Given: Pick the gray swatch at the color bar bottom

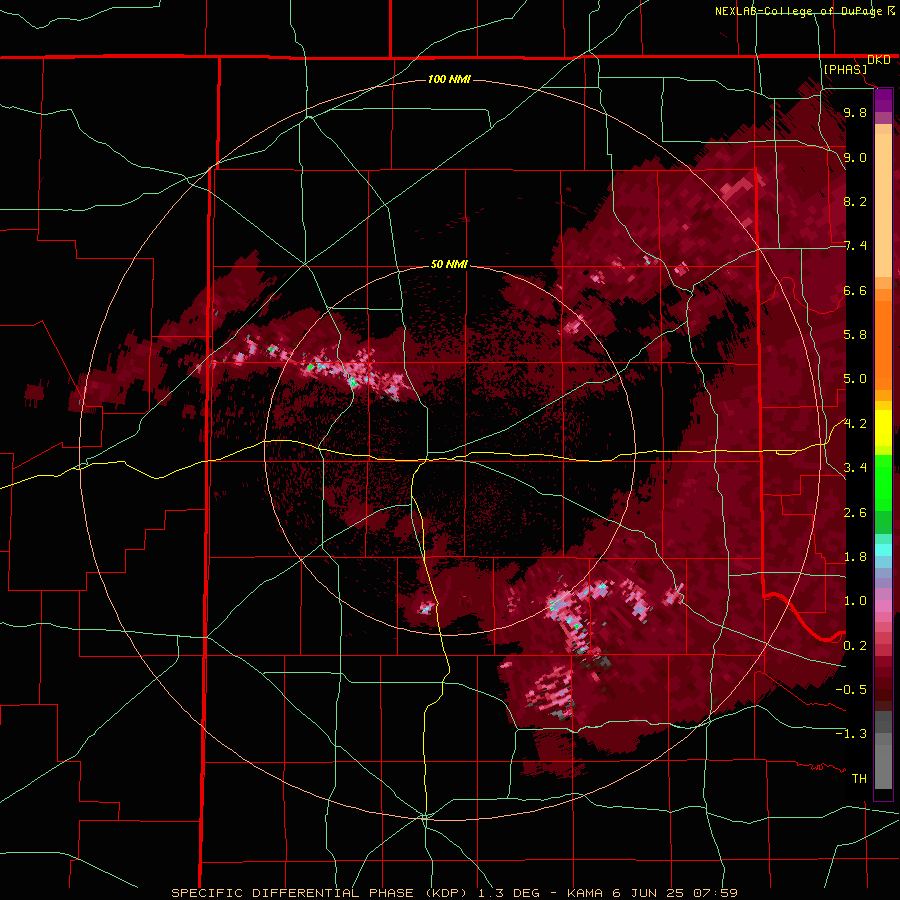Looking at the screenshot, I should click(883, 766).
